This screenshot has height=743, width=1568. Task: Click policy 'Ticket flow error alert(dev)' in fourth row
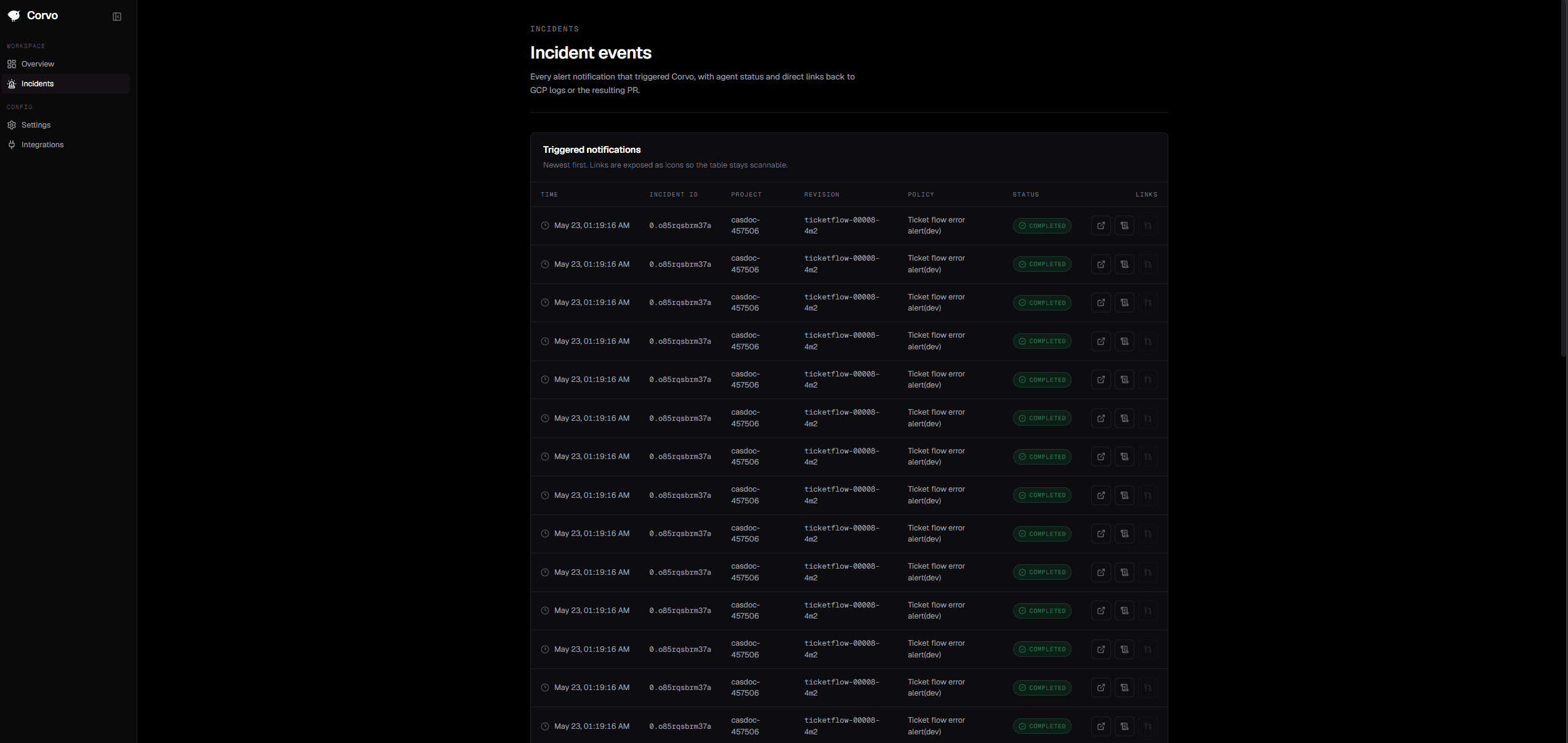(936, 341)
